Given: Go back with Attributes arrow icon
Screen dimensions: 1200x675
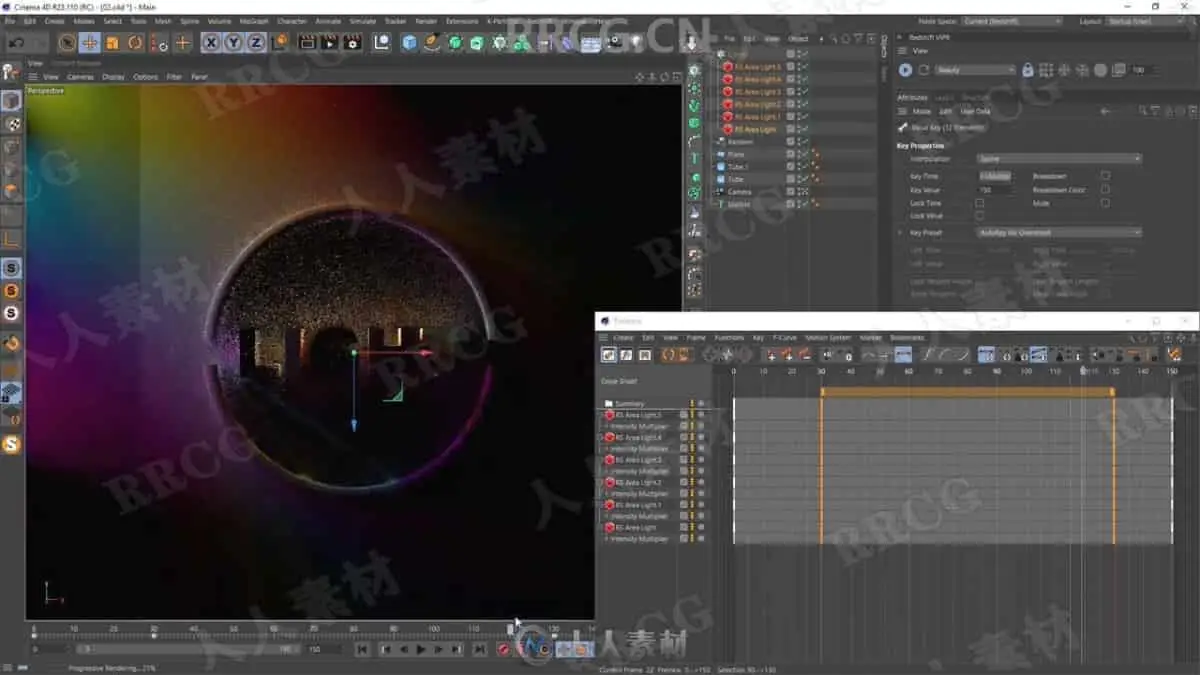Looking at the screenshot, I should click(1105, 111).
